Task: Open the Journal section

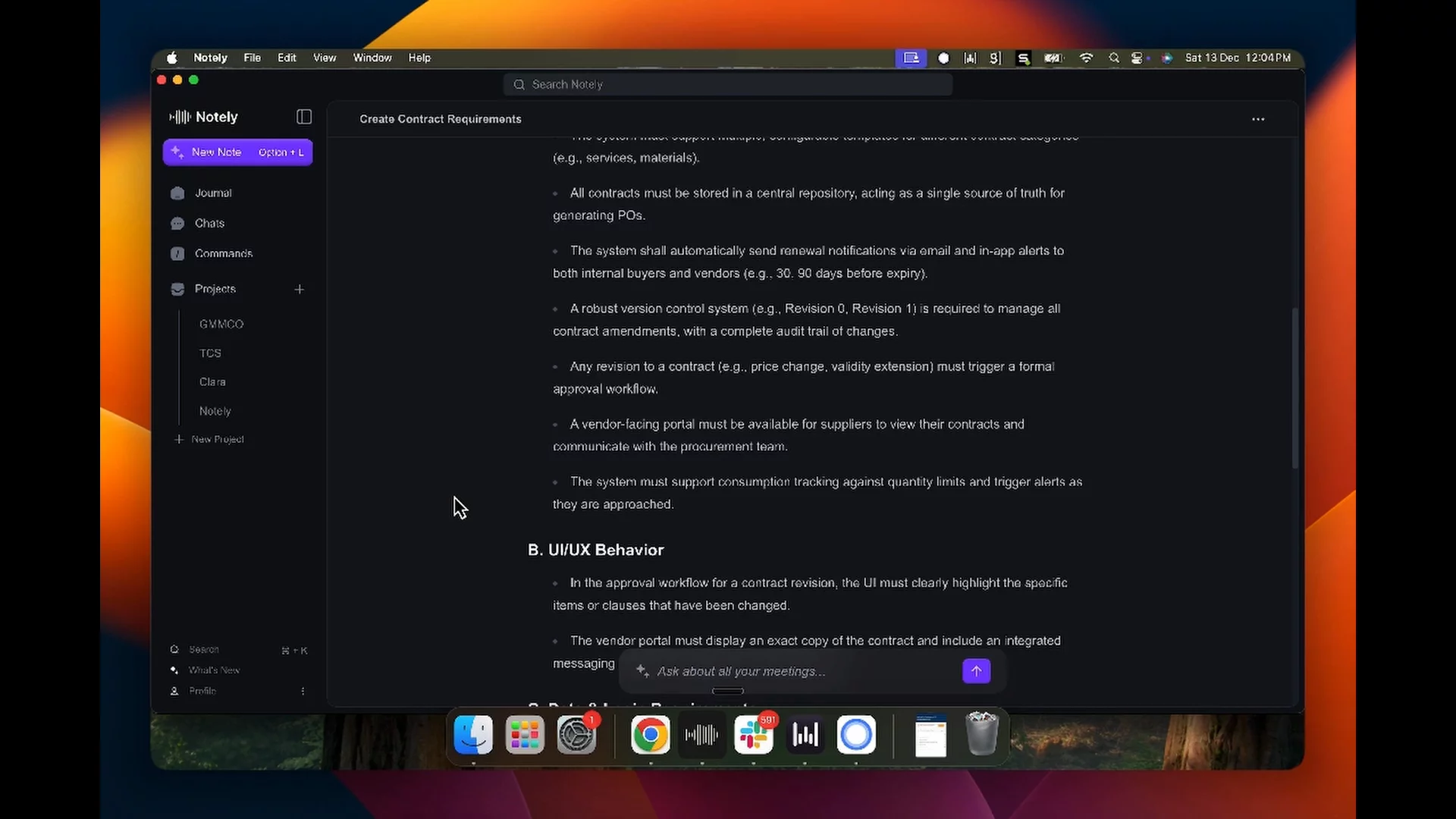Action: click(213, 193)
